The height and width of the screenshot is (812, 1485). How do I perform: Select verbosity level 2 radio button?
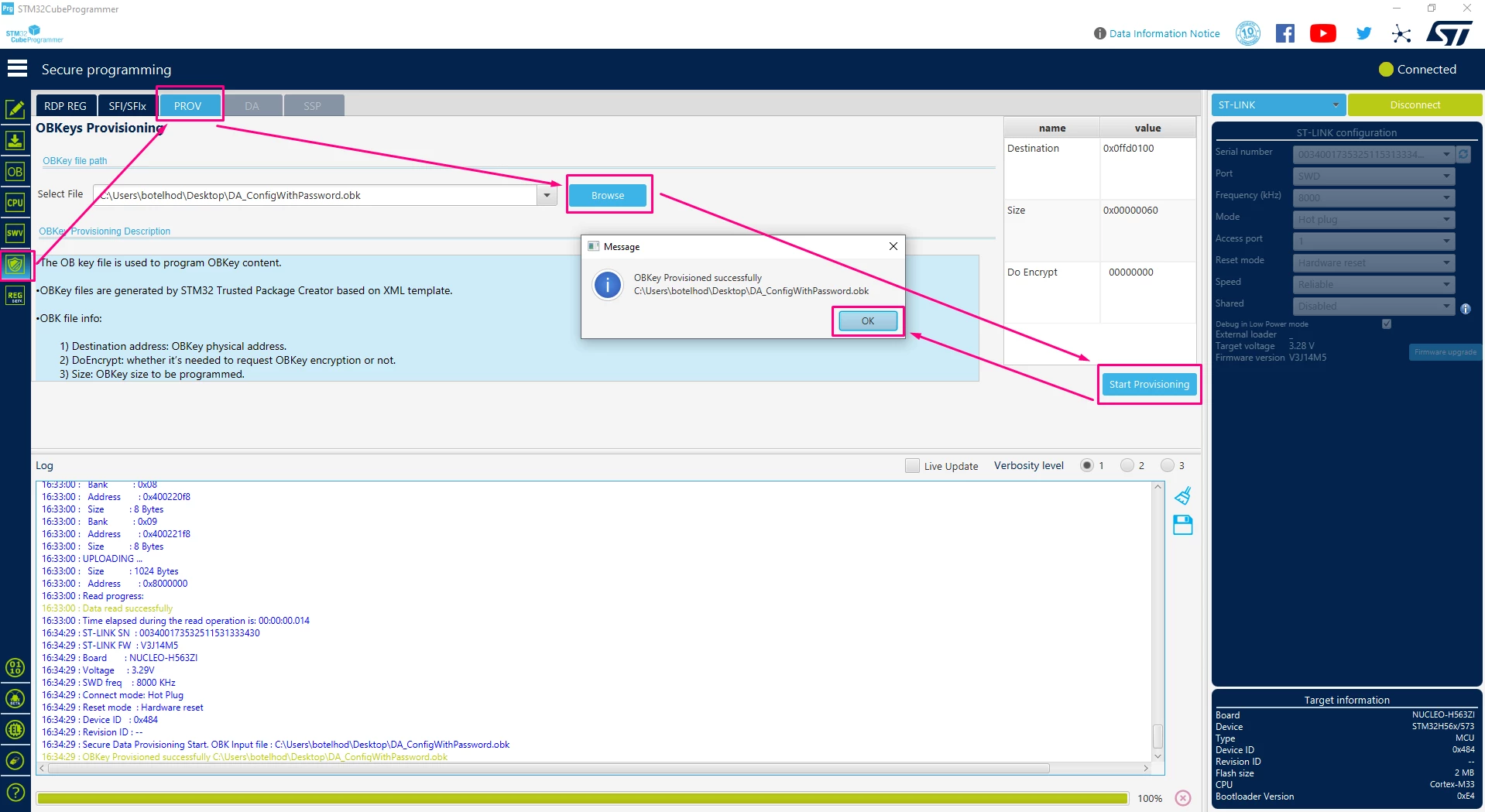pyautogui.click(x=1127, y=465)
